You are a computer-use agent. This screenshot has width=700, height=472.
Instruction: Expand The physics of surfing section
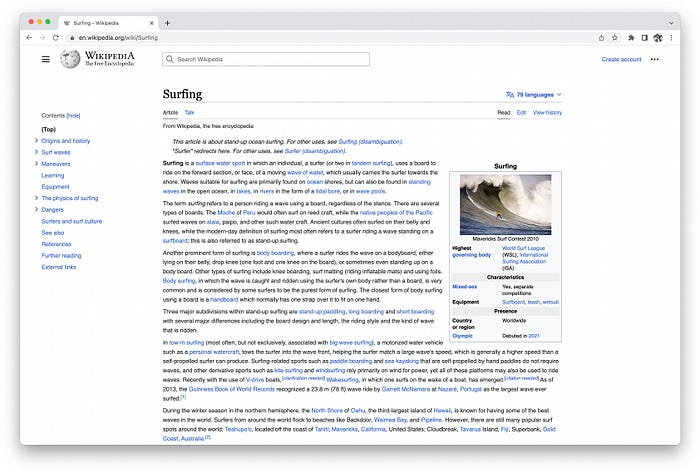(36, 197)
